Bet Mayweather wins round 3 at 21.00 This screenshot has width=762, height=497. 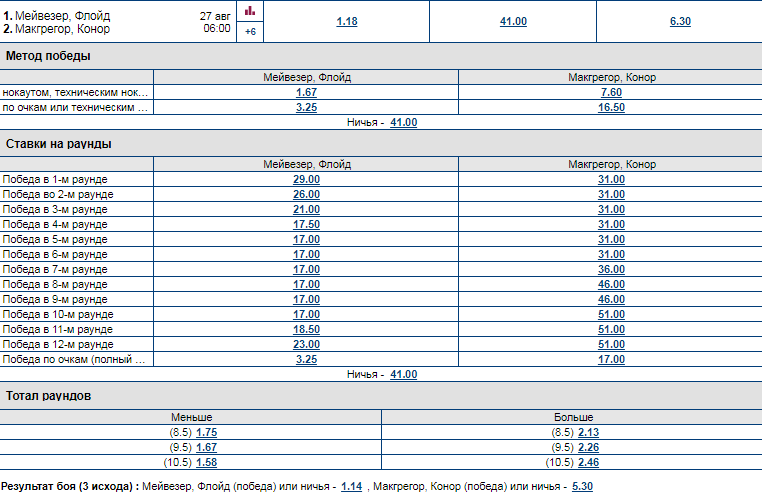(306, 209)
